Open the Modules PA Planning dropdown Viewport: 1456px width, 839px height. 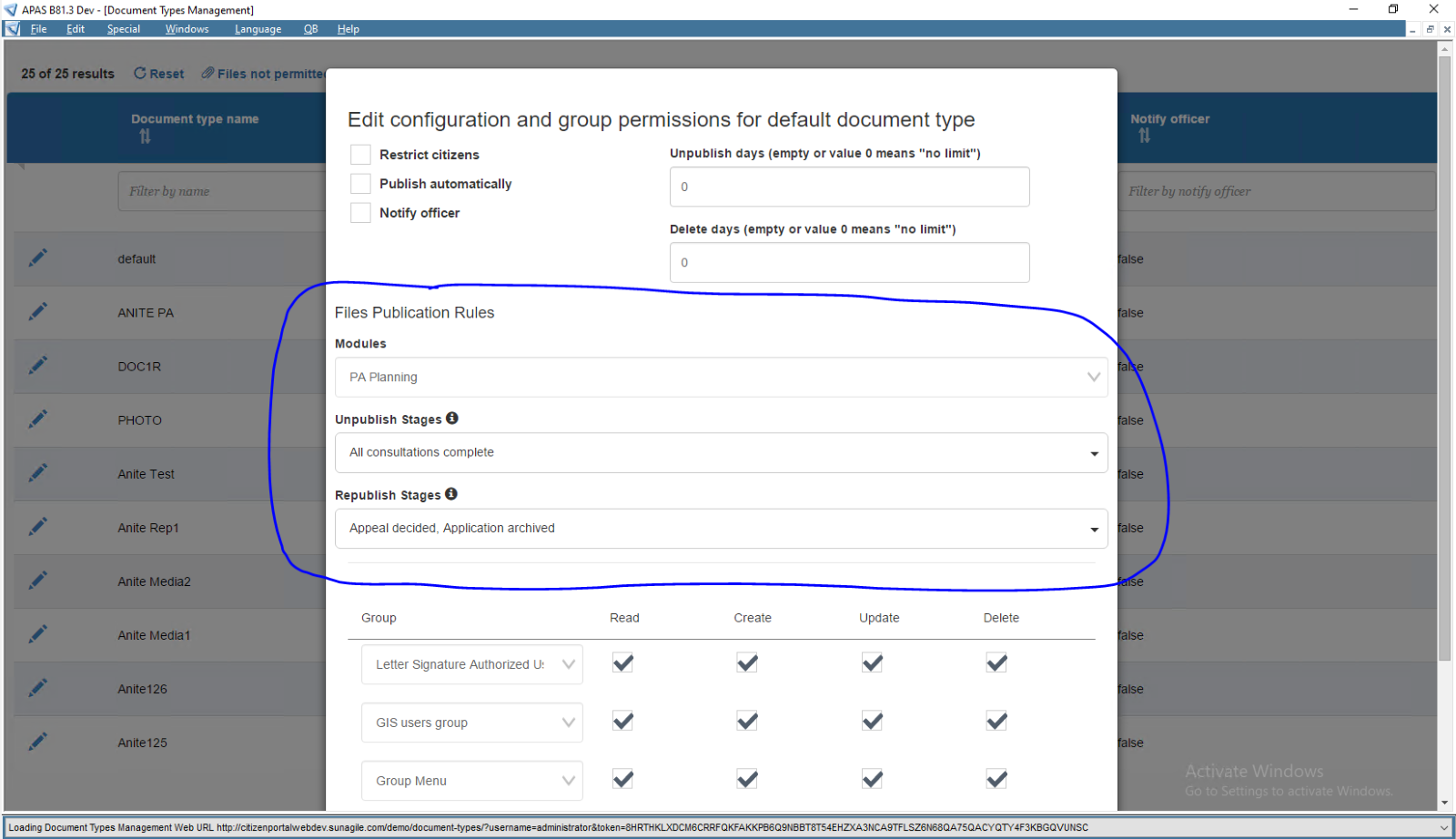pos(721,377)
